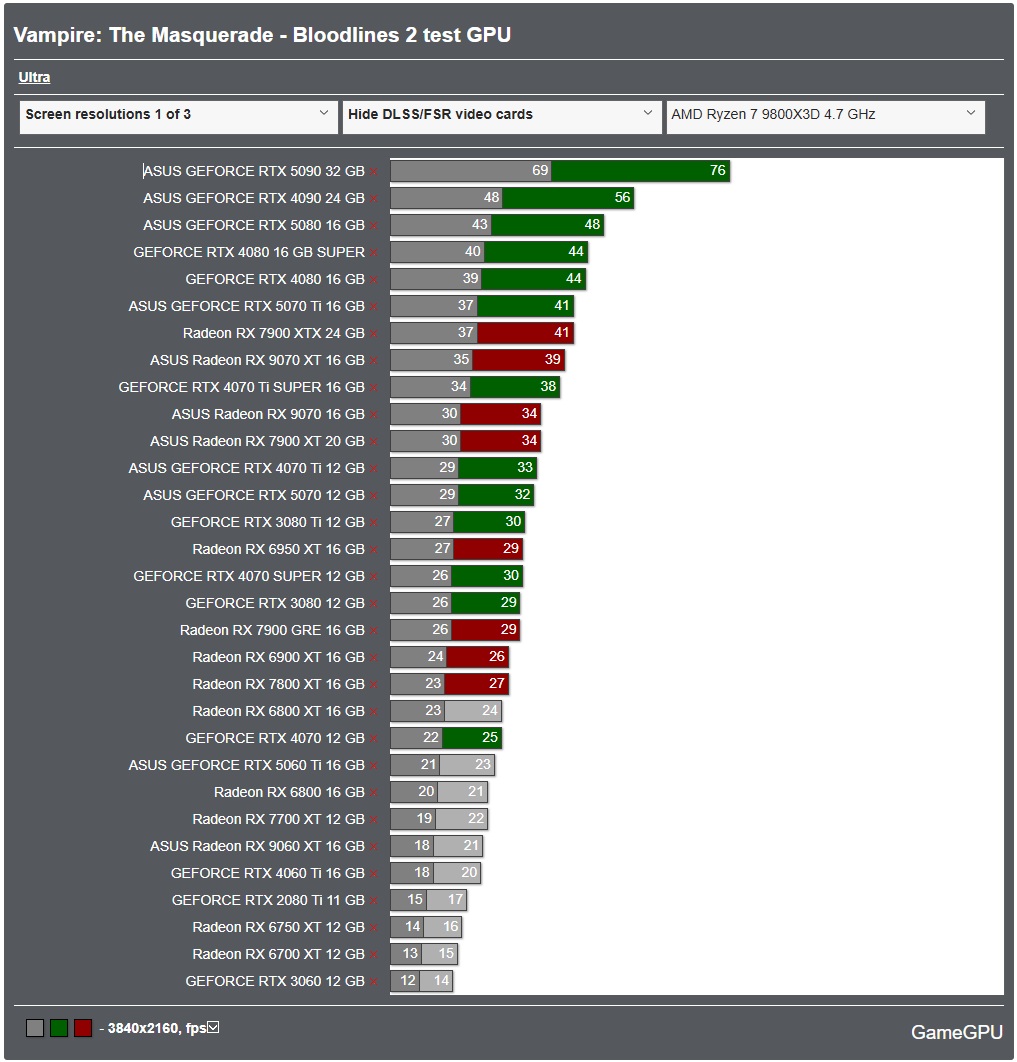This screenshot has height=1062, width=1017.
Task: Open the AMD Ryzen 7 9800X3D processor dropdown
Action: tap(825, 114)
